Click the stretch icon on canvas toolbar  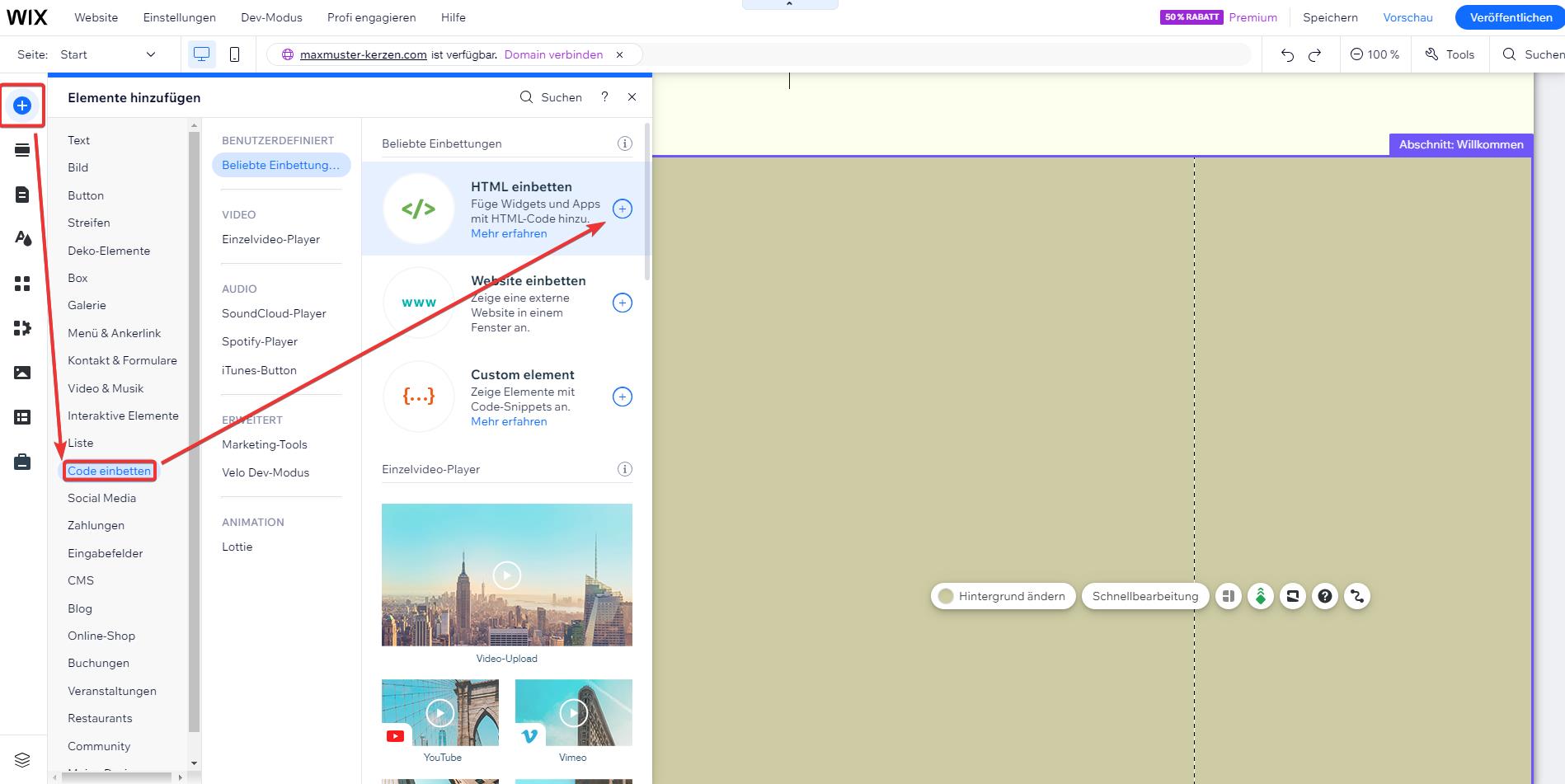[x=1293, y=596]
